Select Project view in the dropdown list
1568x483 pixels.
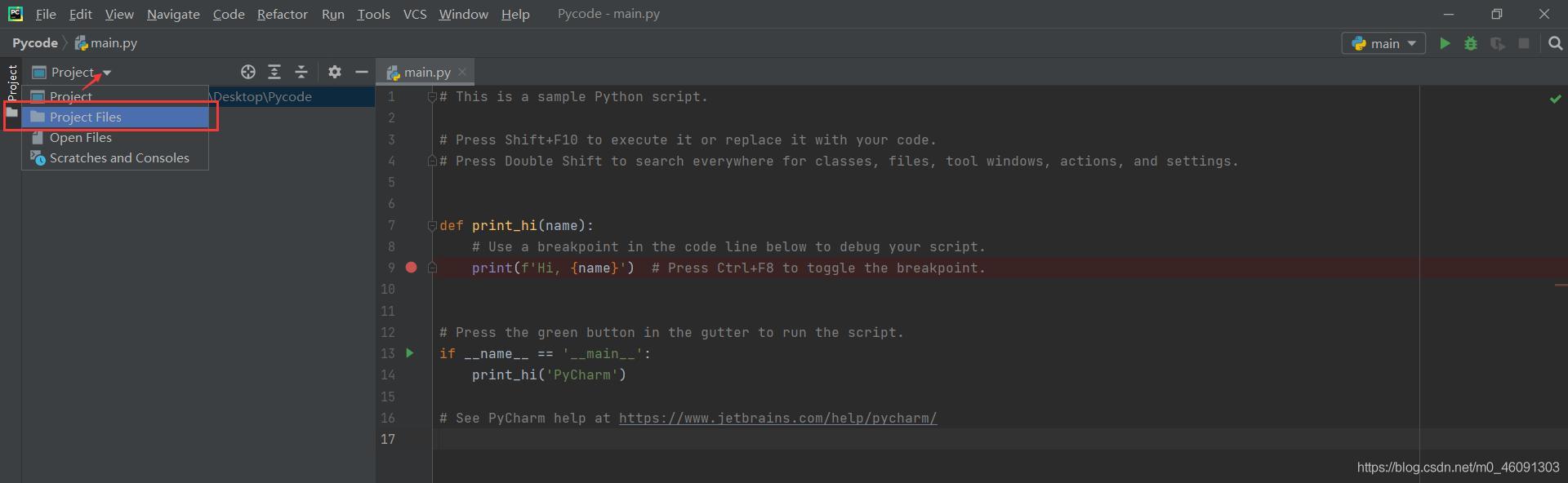click(115, 96)
